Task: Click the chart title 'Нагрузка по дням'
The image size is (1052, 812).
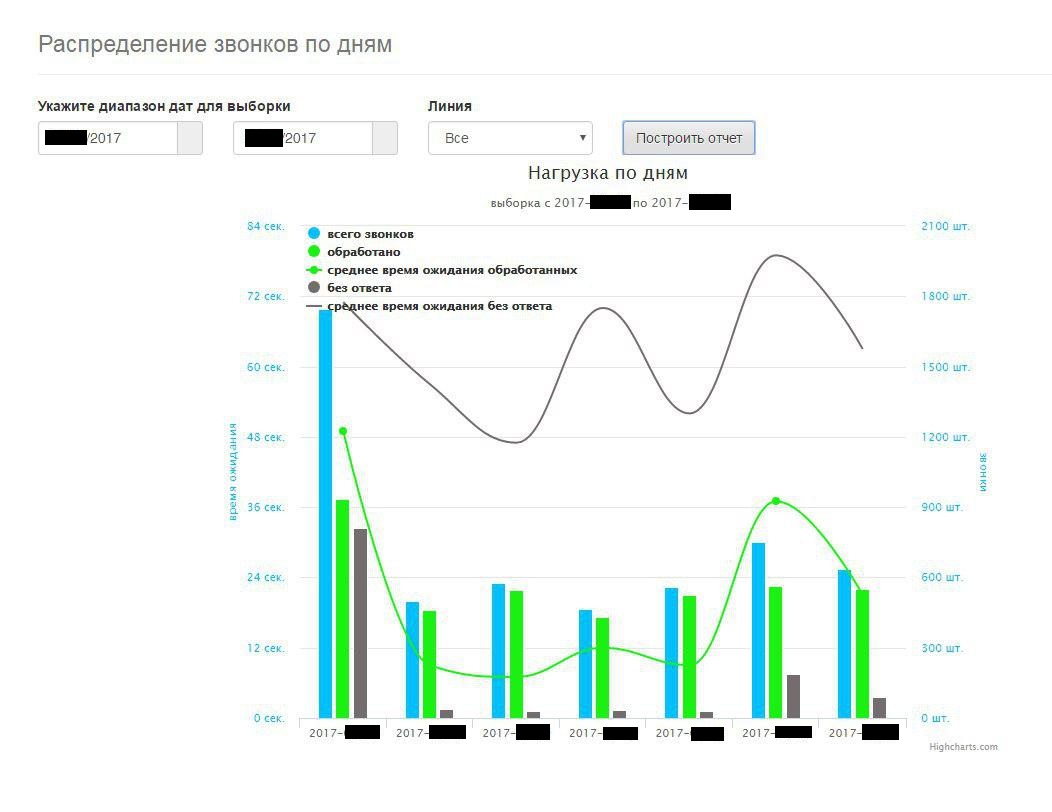Action: [608, 172]
